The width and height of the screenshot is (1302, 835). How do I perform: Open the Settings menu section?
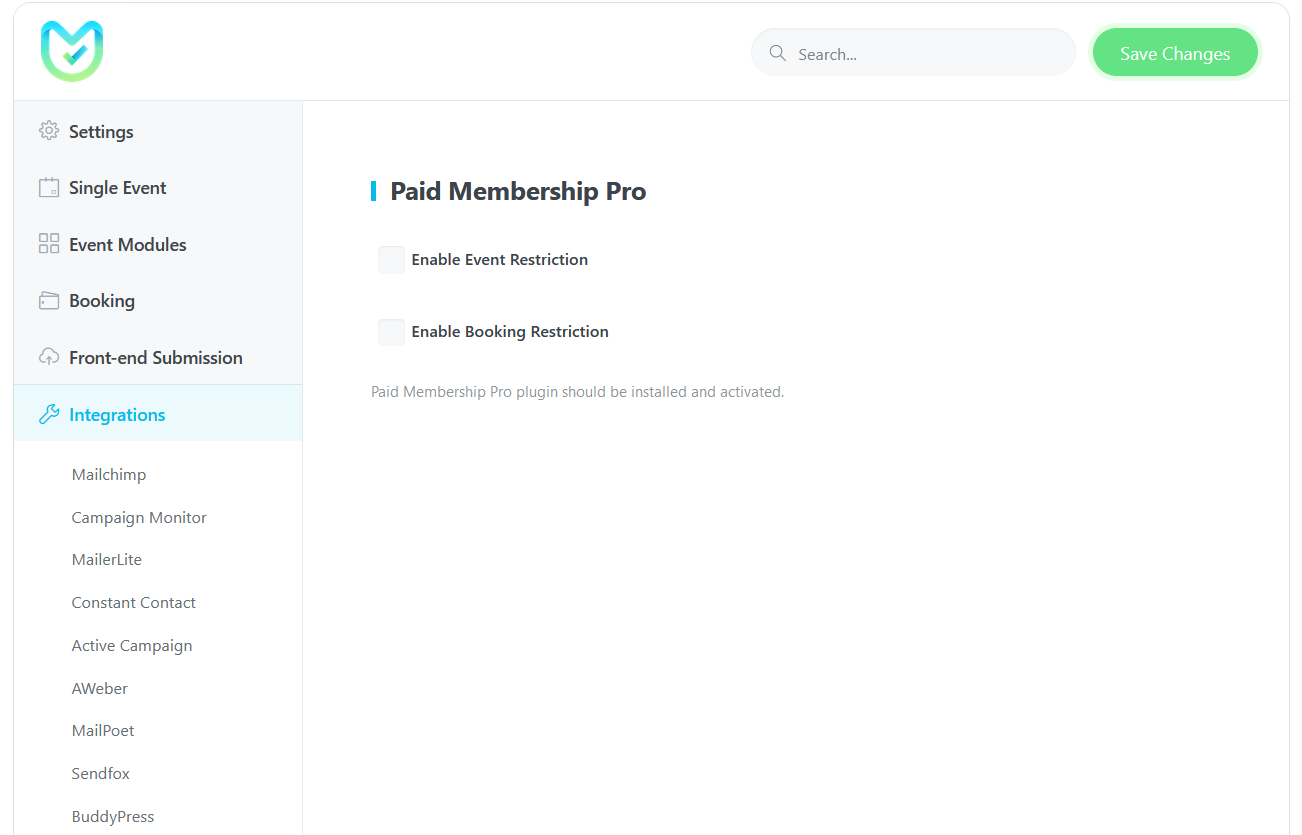point(158,131)
